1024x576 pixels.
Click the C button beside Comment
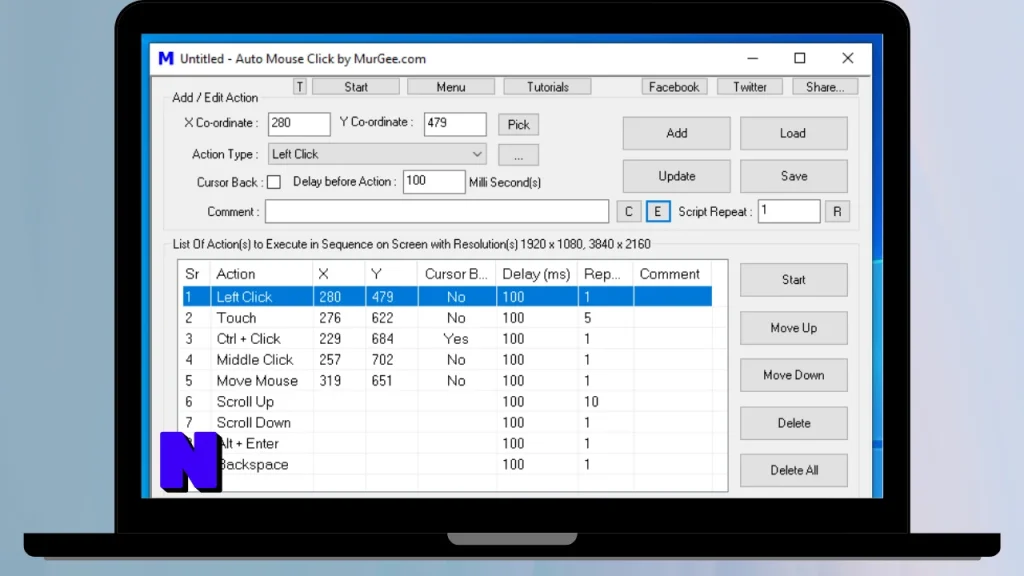(628, 212)
